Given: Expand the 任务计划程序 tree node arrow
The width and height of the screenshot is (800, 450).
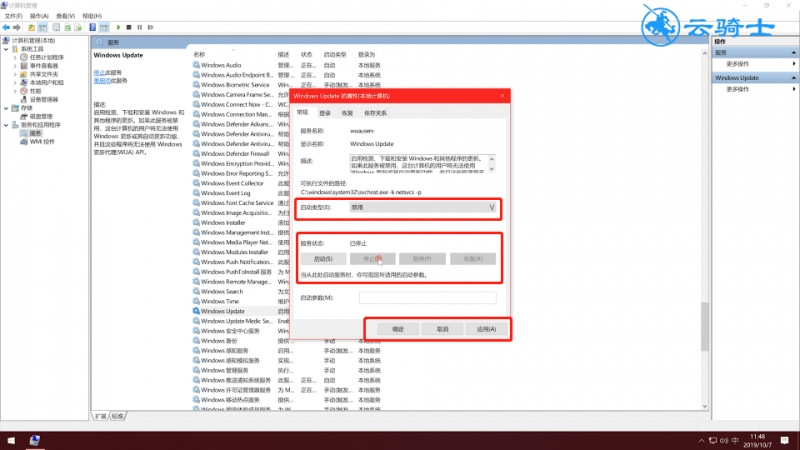Looking at the screenshot, I should click(15, 58).
